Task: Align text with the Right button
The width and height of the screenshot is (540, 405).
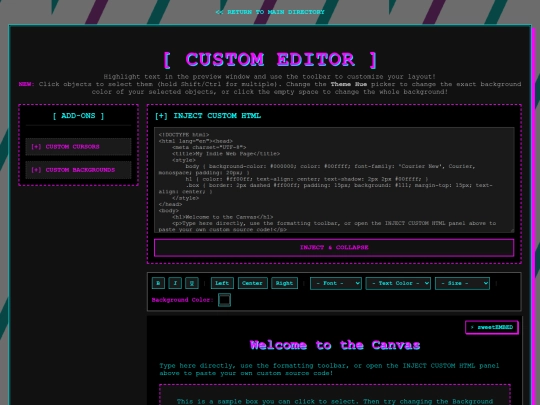Action: (284, 283)
